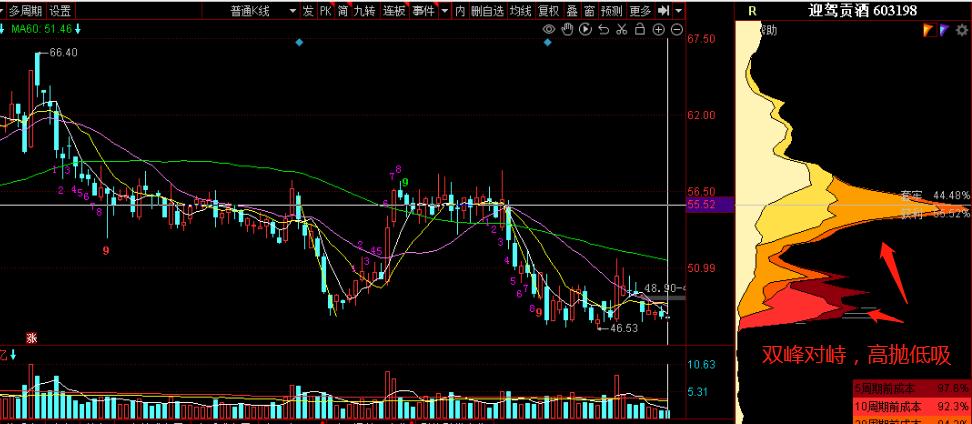
Task: Select the scissors cut tool
Action: coord(621,30)
